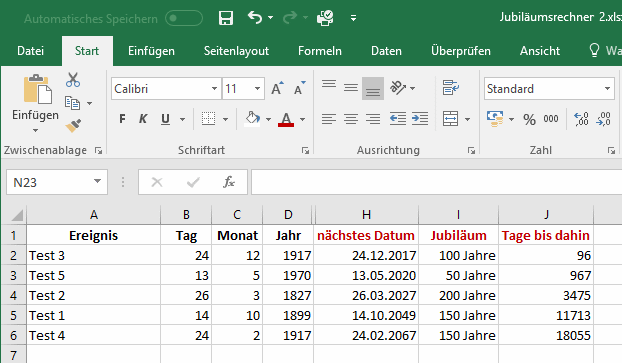622x363 pixels.
Task: Select the Format Painter brush
Action: point(73,126)
